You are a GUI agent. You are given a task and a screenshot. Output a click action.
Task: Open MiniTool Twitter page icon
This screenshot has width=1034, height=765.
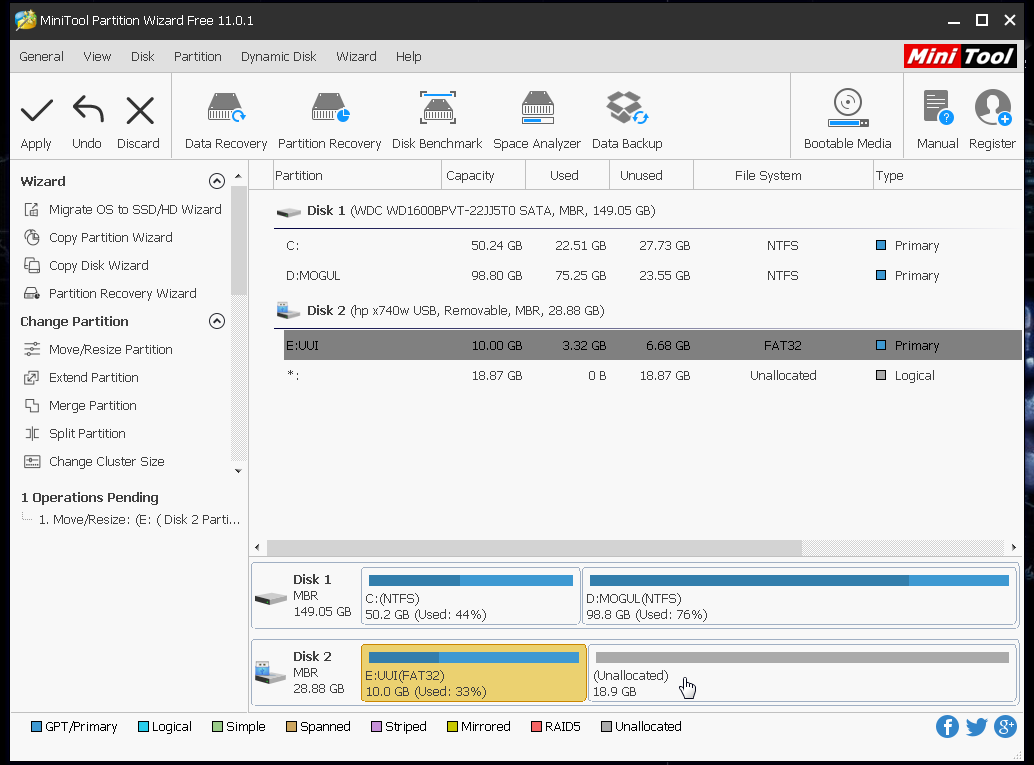977,727
